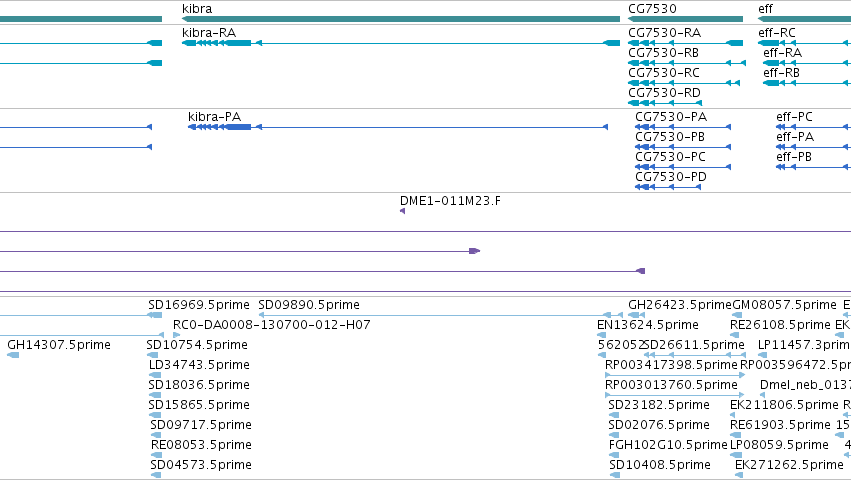Screen dimensions: 851x480
Task: Select SD10408.5prime EST
Action: pos(615,475)
